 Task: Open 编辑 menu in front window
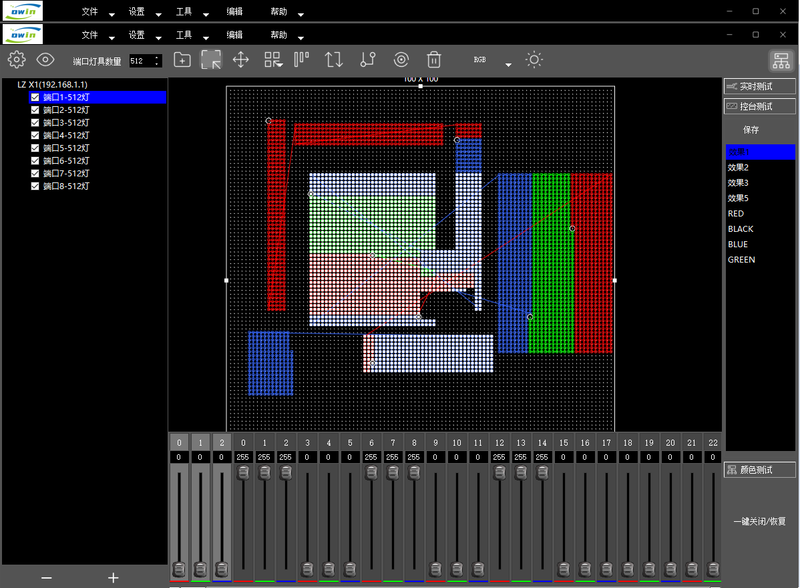pos(235,35)
